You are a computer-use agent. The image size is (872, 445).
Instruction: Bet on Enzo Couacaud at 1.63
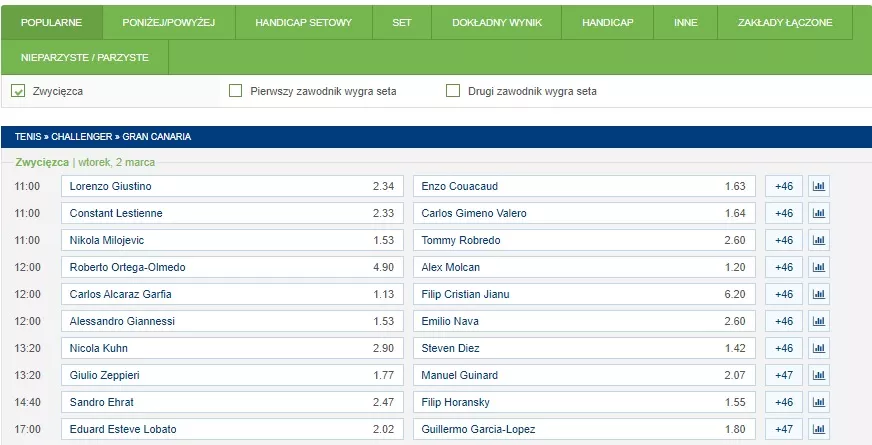584,186
